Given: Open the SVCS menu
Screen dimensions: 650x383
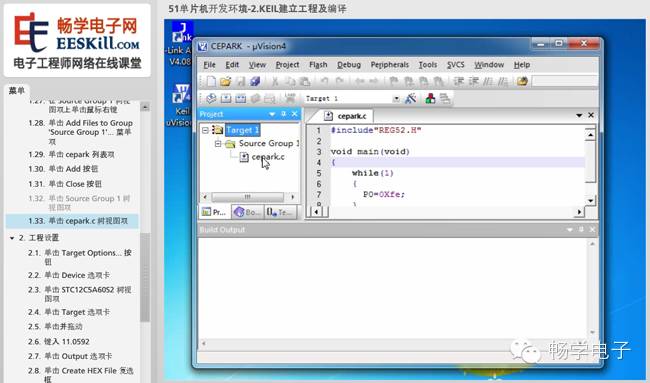Looking at the screenshot, I should 455,65.
